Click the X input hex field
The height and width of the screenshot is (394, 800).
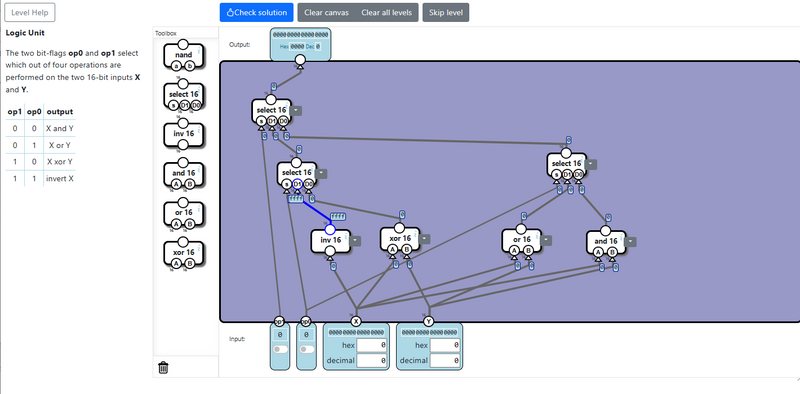click(371, 346)
